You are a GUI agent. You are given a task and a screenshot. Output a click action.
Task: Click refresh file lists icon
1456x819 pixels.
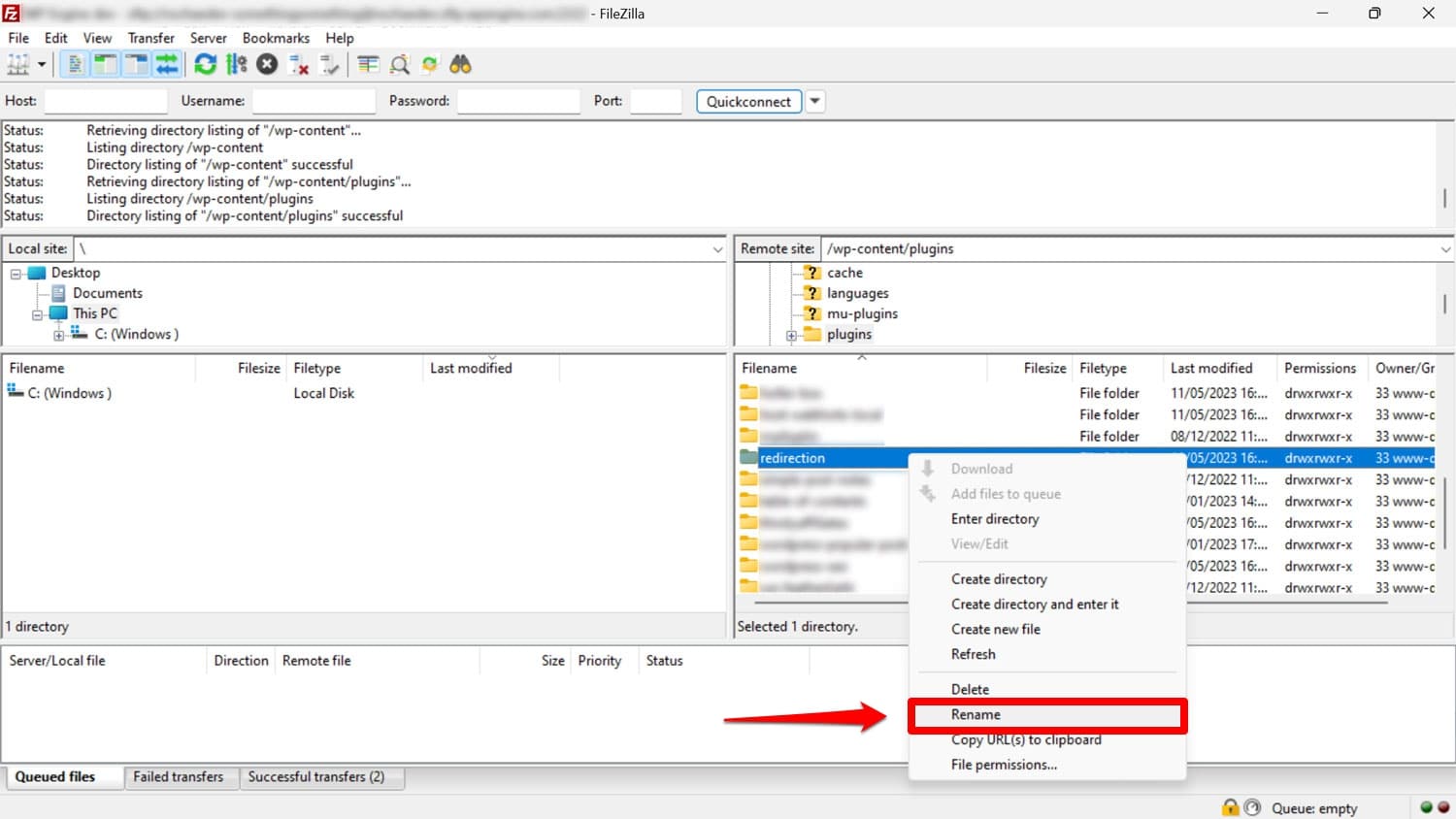[x=205, y=65]
